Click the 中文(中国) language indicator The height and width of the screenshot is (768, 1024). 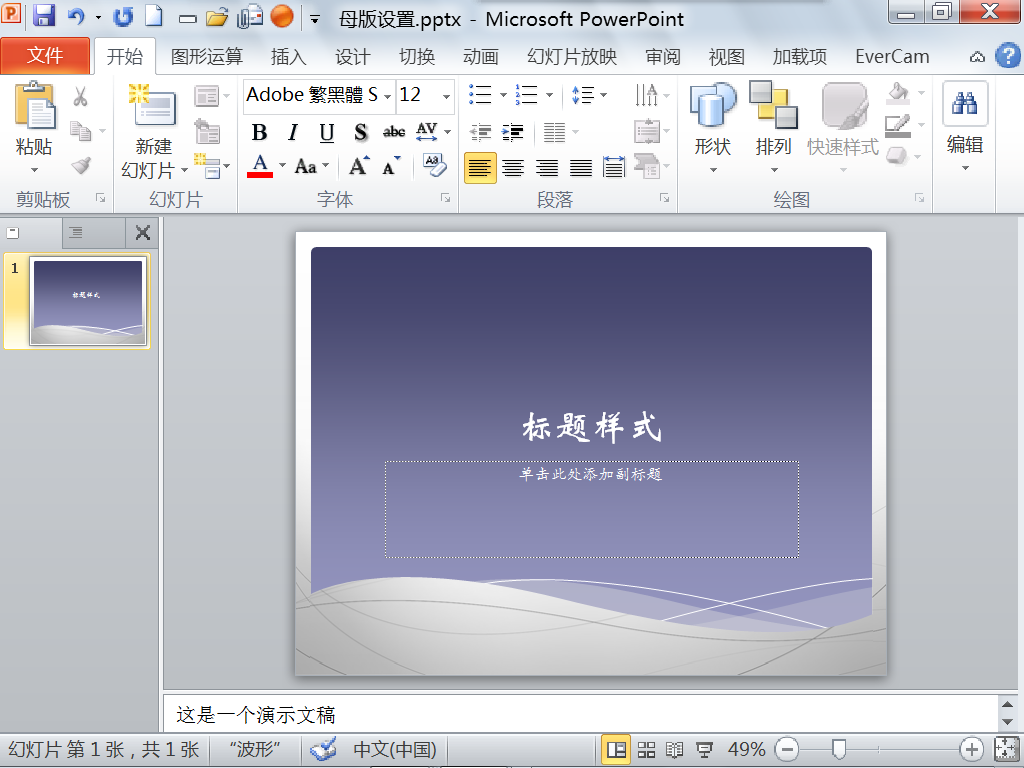coord(395,749)
